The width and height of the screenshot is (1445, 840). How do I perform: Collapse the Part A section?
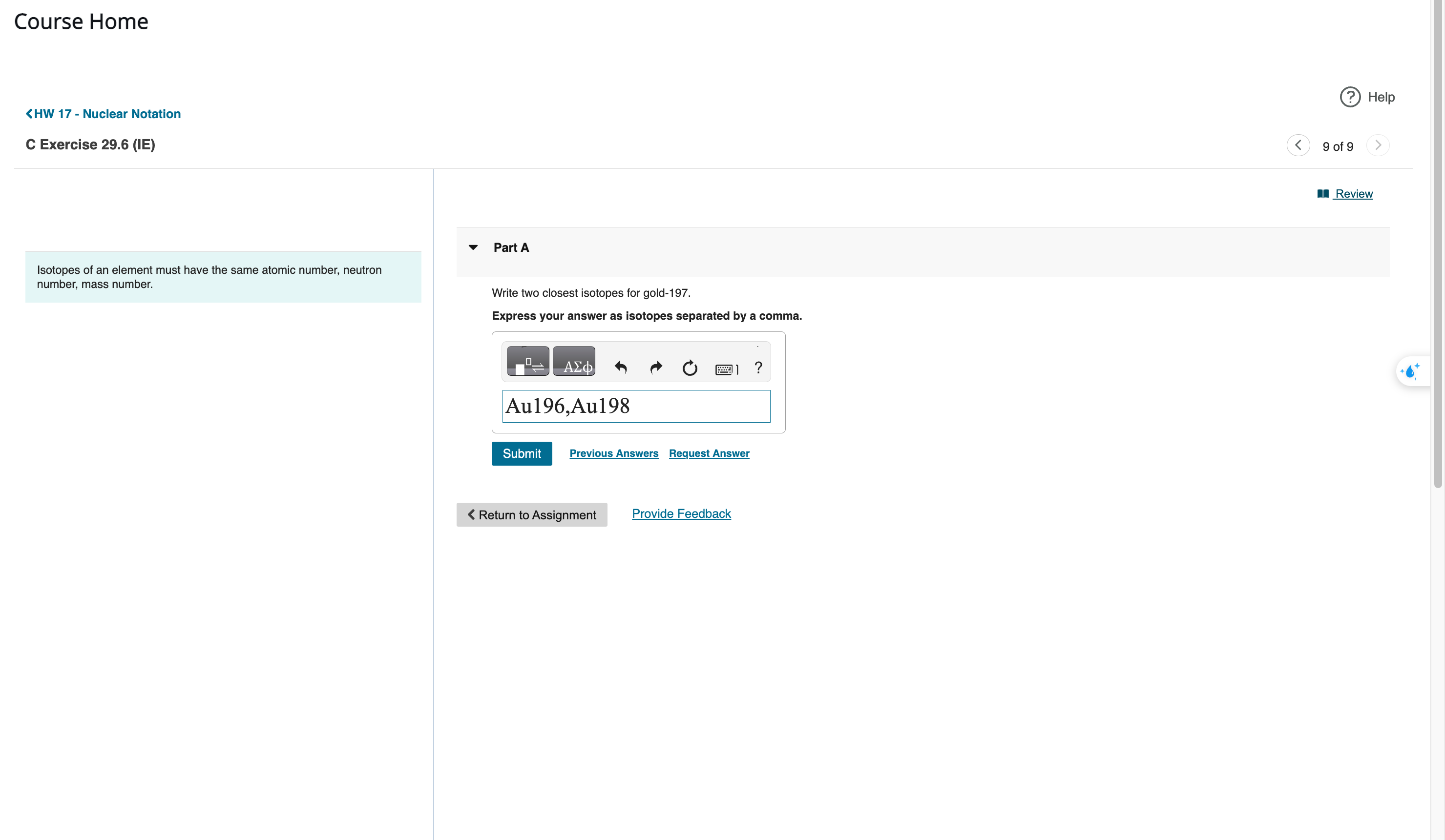473,247
